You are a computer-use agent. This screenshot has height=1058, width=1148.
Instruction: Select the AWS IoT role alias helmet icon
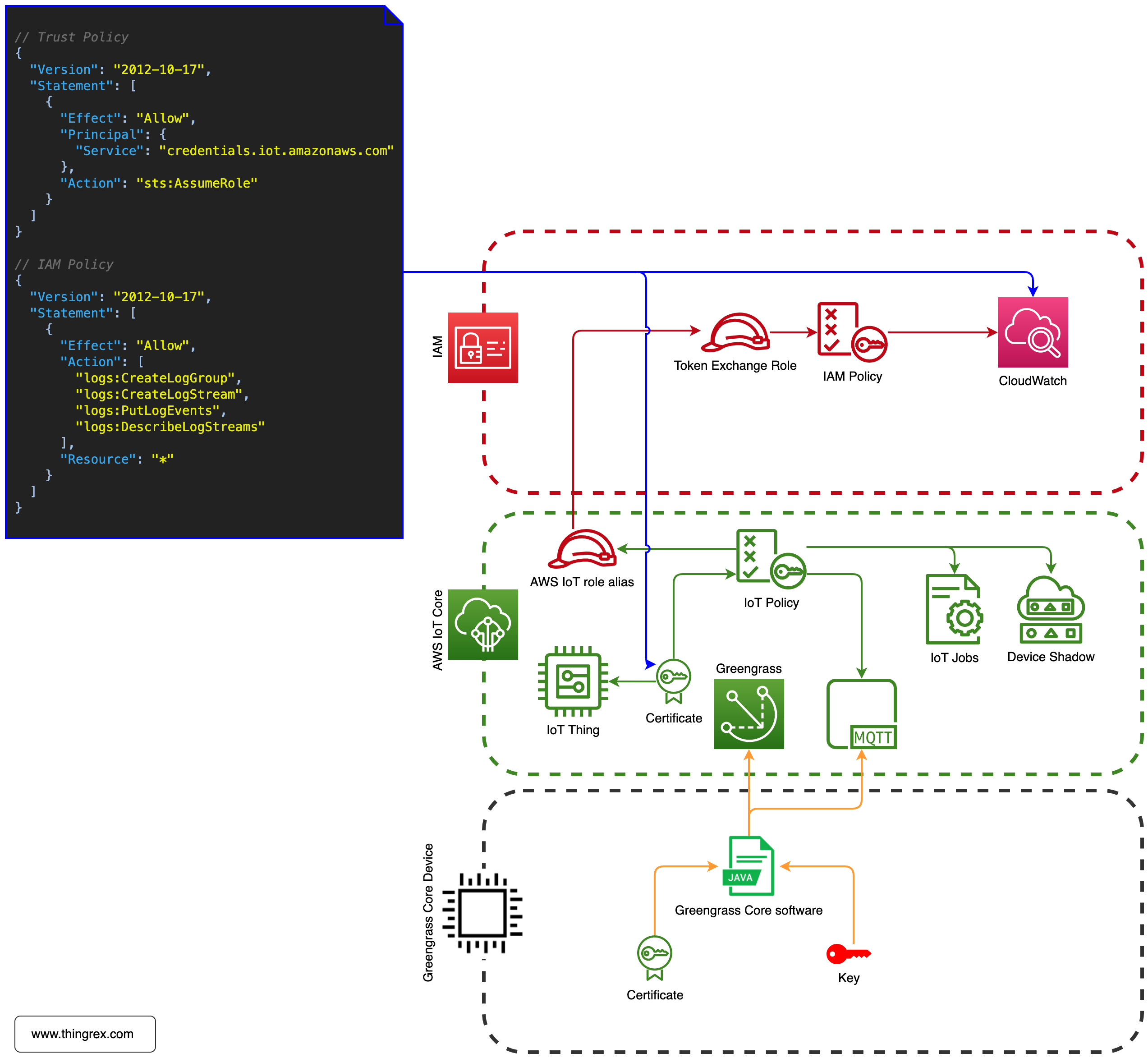[582, 548]
